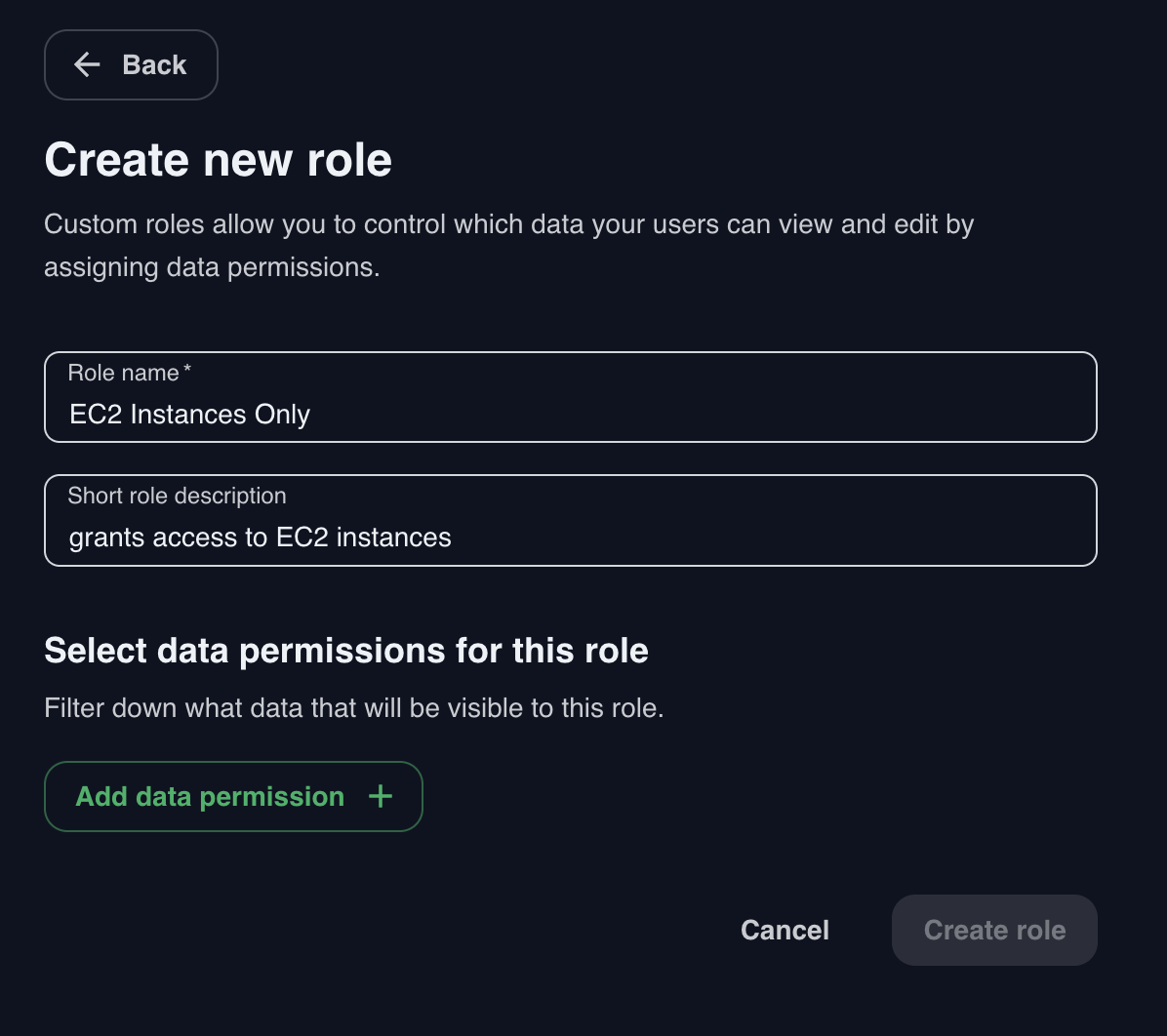This screenshot has height=1036, width=1167.
Task: Click the plus icon beside Add data permission
Action: (381, 797)
